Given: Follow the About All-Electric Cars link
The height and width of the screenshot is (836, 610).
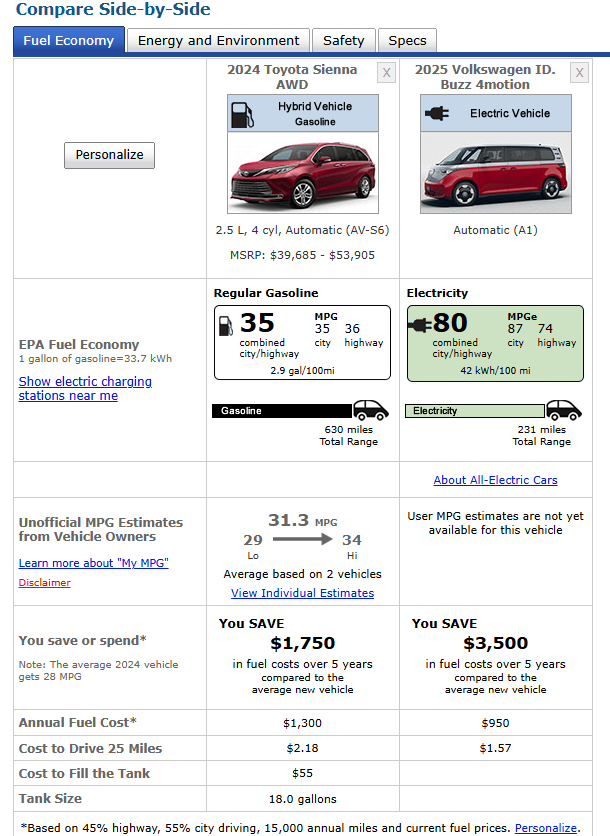Looking at the screenshot, I should pyautogui.click(x=495, y=480).
